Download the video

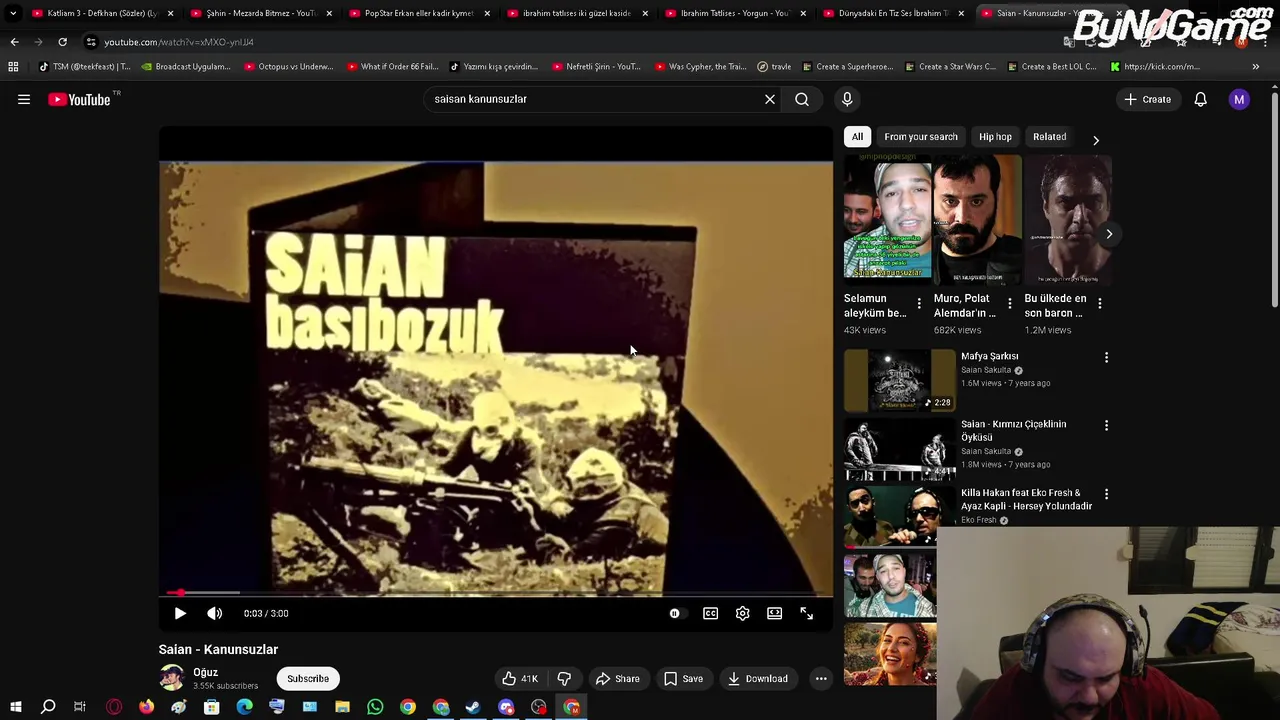(x=758, y=679)
